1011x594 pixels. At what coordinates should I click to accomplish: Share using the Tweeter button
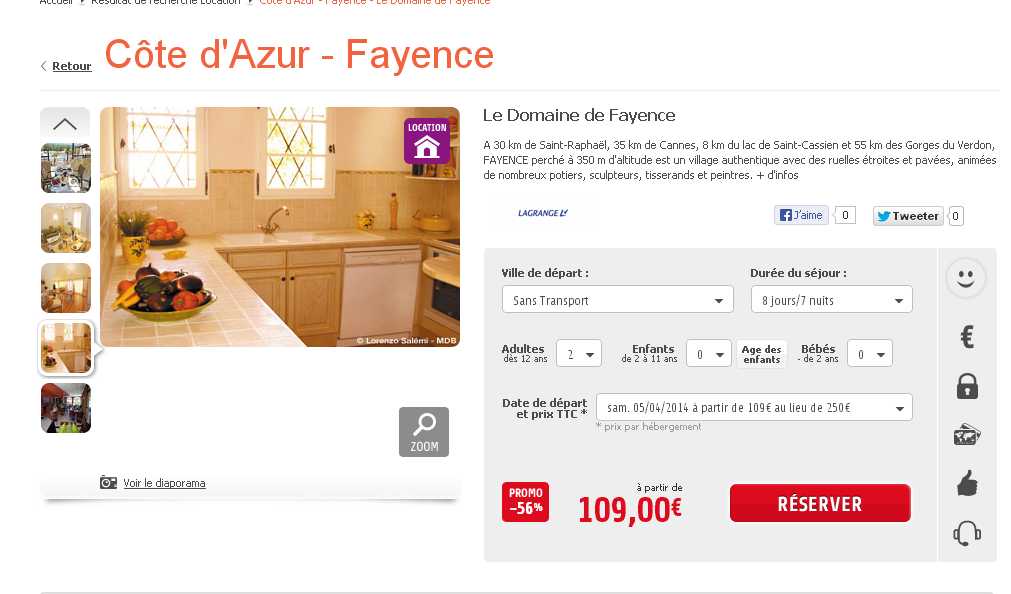(908, 216)
